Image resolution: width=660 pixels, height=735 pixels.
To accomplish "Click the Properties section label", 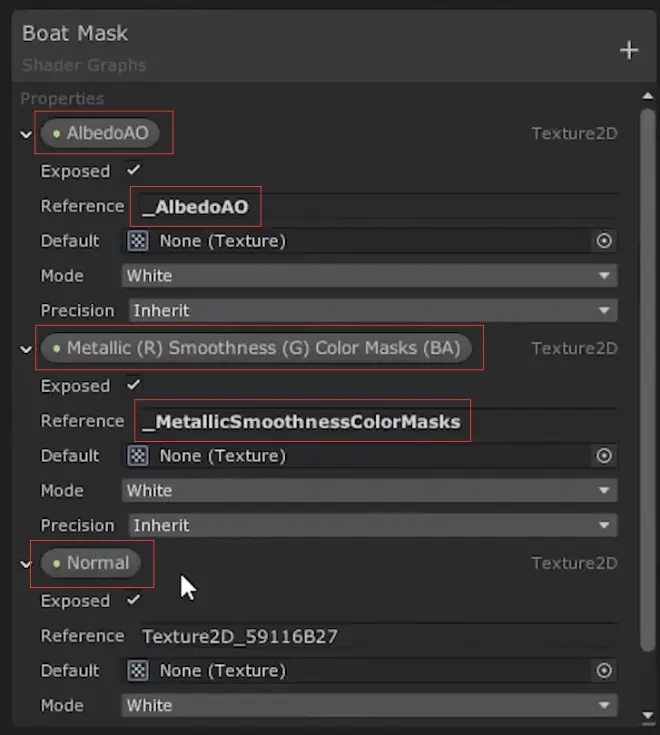I will pos(62,98).
